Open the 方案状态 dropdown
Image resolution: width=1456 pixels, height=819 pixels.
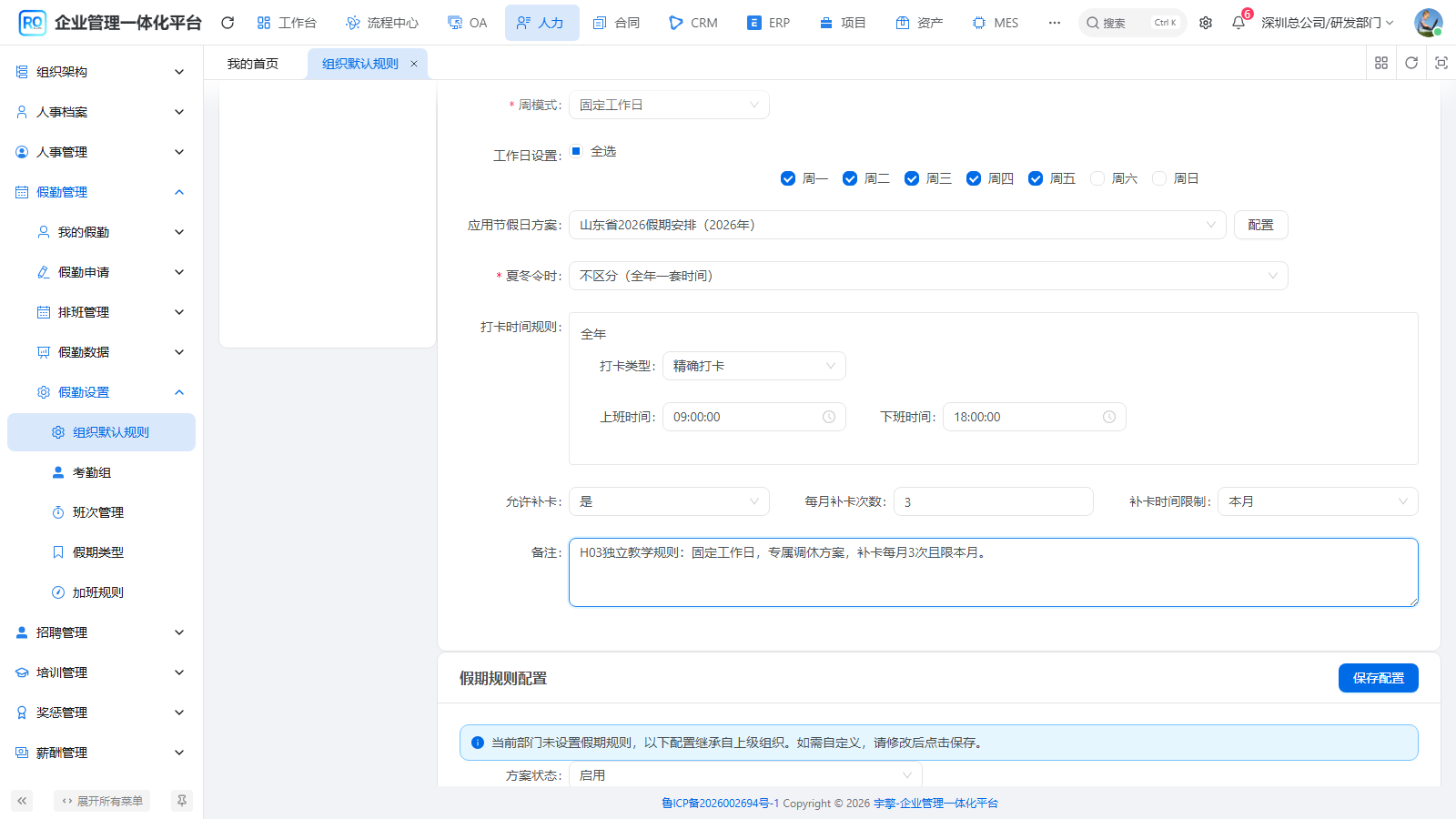pos(745,775)
